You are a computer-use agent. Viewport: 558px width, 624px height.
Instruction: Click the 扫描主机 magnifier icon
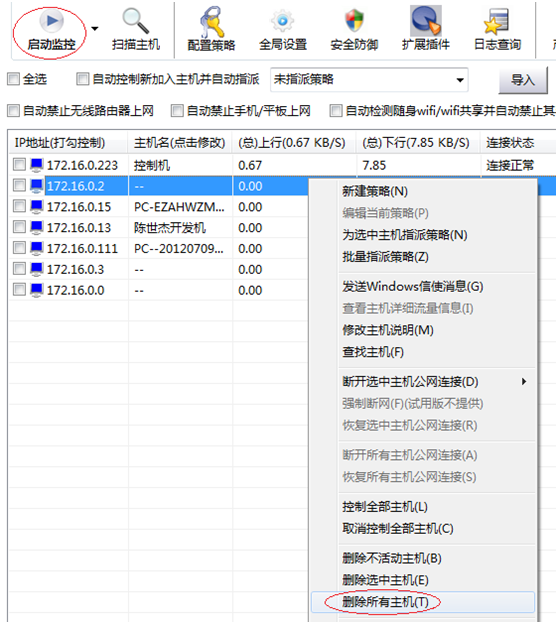point(135,21)
